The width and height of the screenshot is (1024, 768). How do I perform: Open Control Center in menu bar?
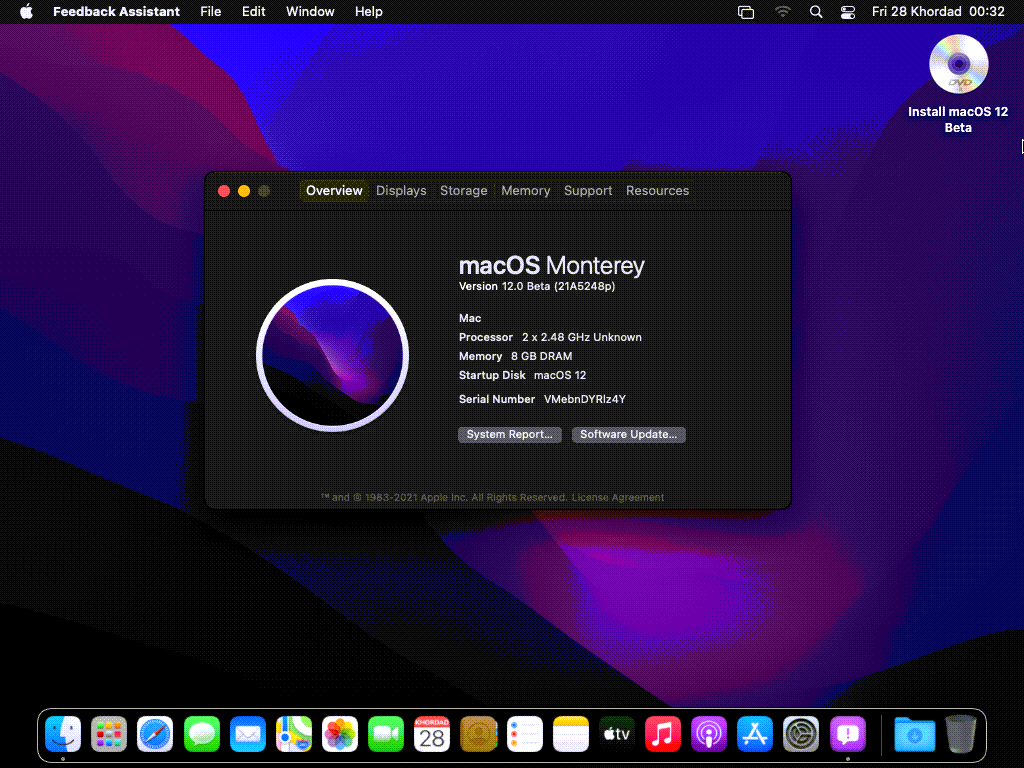tap(848, 12)
